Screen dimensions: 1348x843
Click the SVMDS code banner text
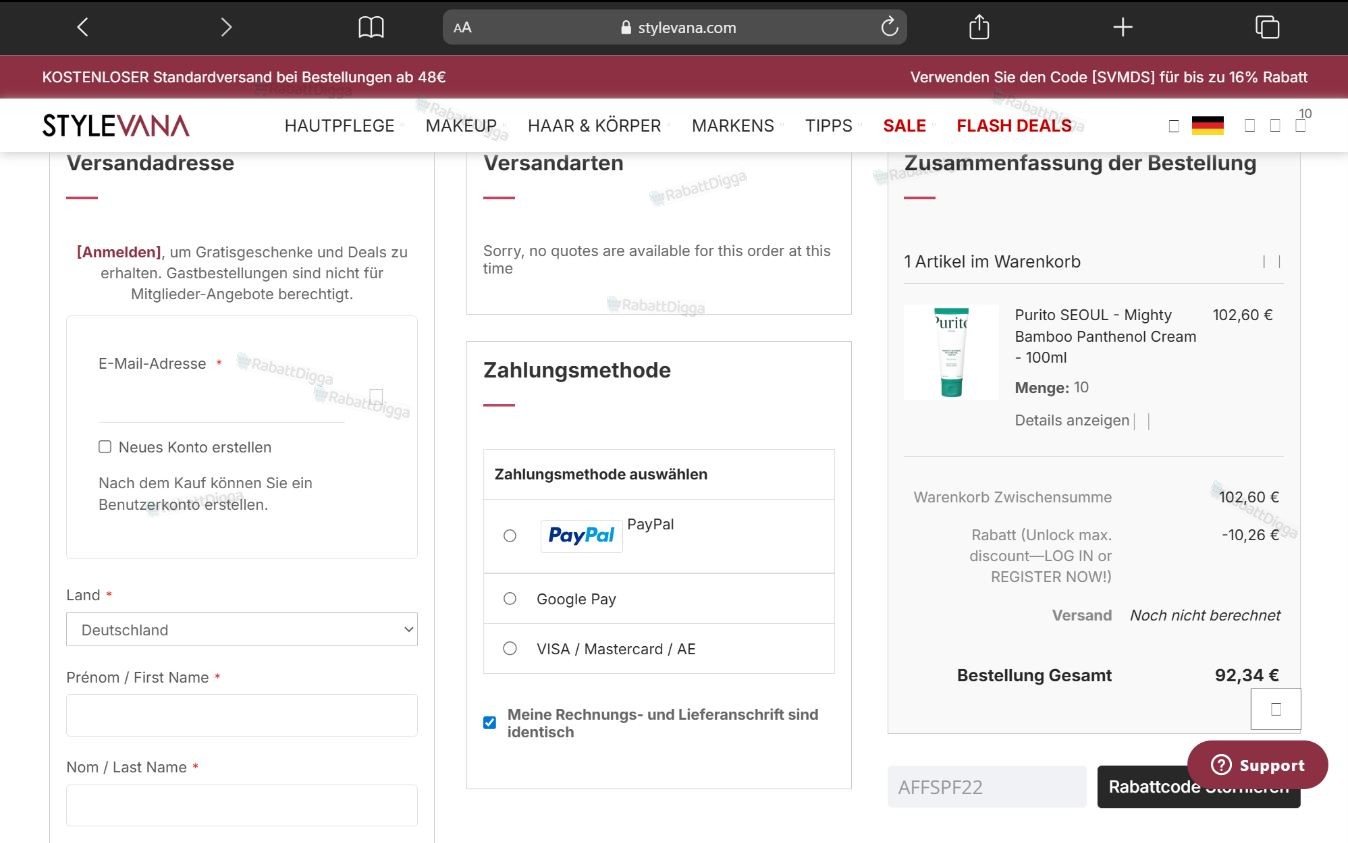click(x=1109, y=77)
